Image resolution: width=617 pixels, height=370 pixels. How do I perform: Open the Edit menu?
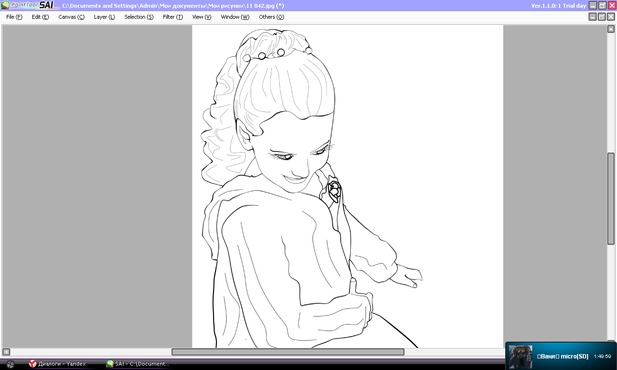coord(40,17)
